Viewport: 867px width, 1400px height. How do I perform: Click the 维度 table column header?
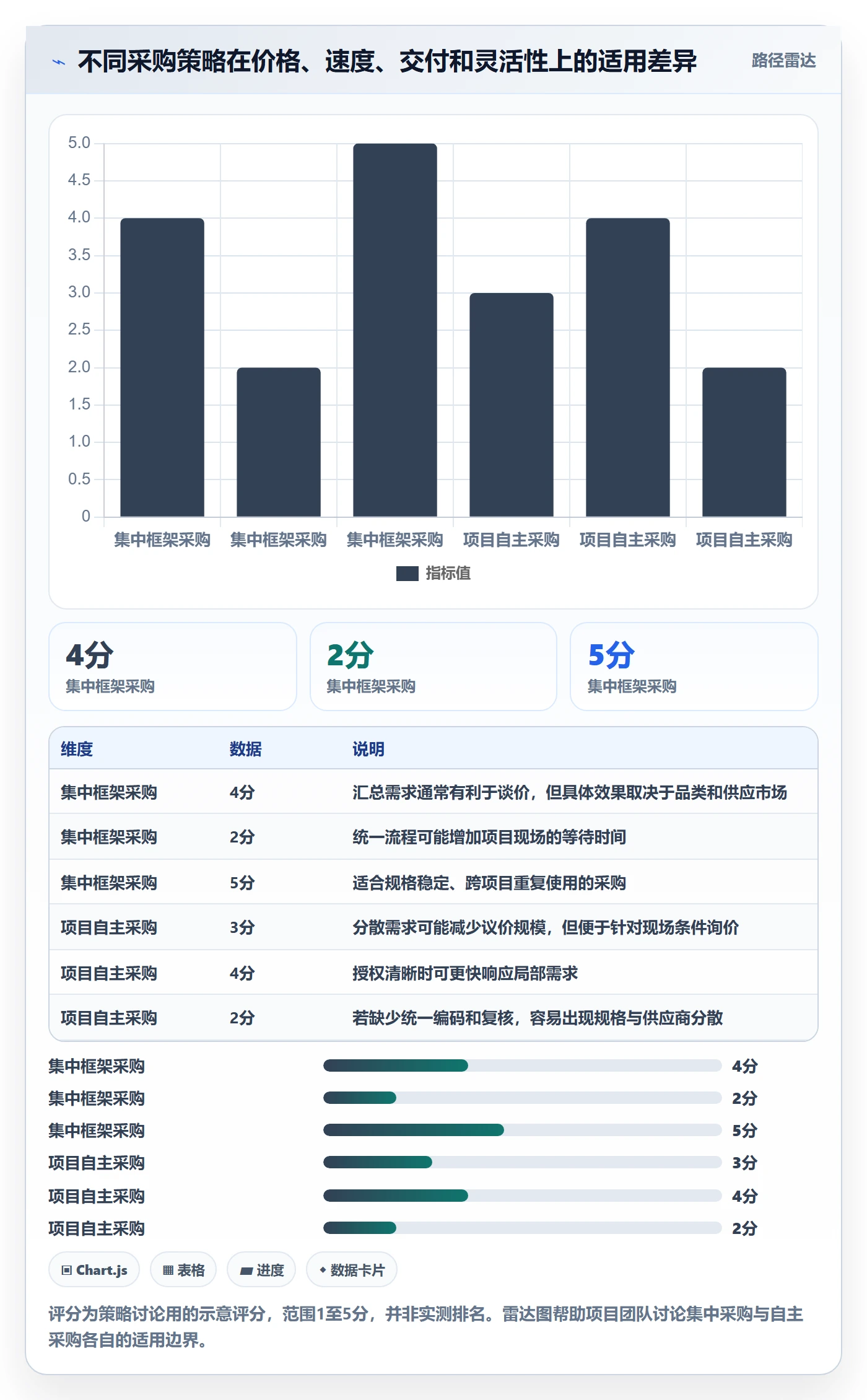[77, 749]
